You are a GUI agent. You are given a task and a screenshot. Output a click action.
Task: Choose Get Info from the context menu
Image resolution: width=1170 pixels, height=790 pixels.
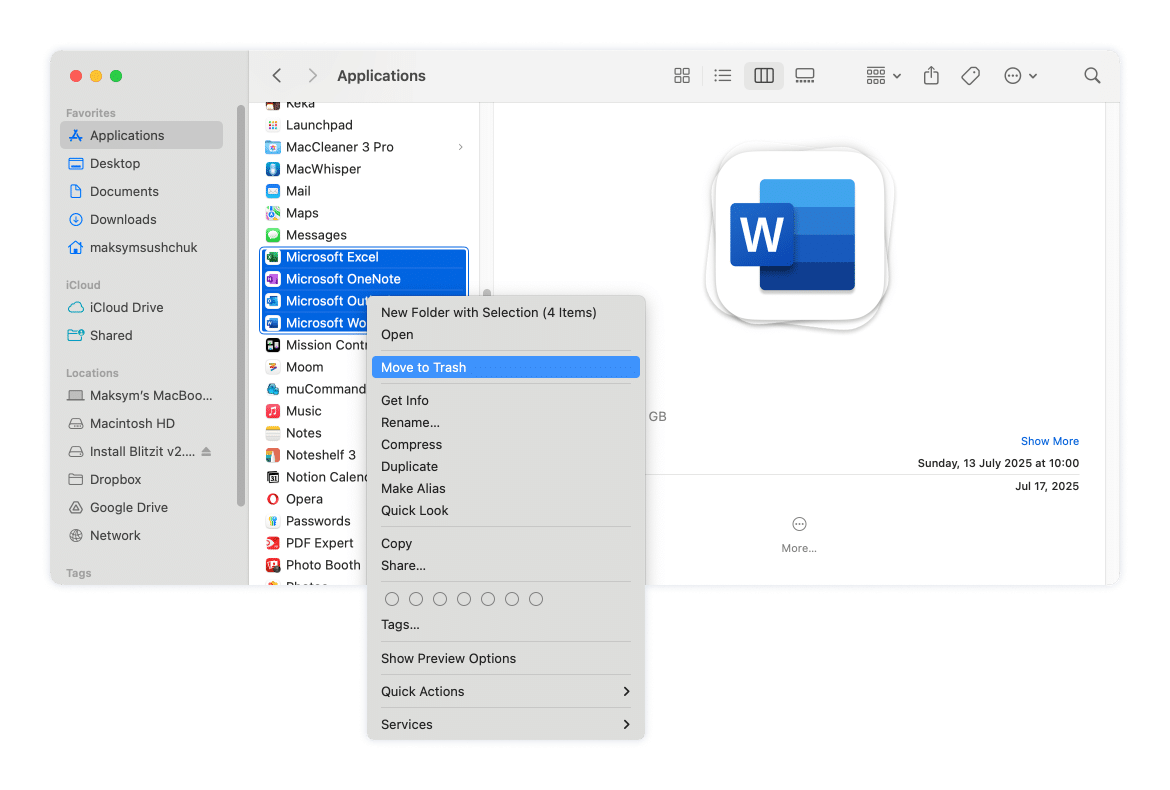pos(506,401)
